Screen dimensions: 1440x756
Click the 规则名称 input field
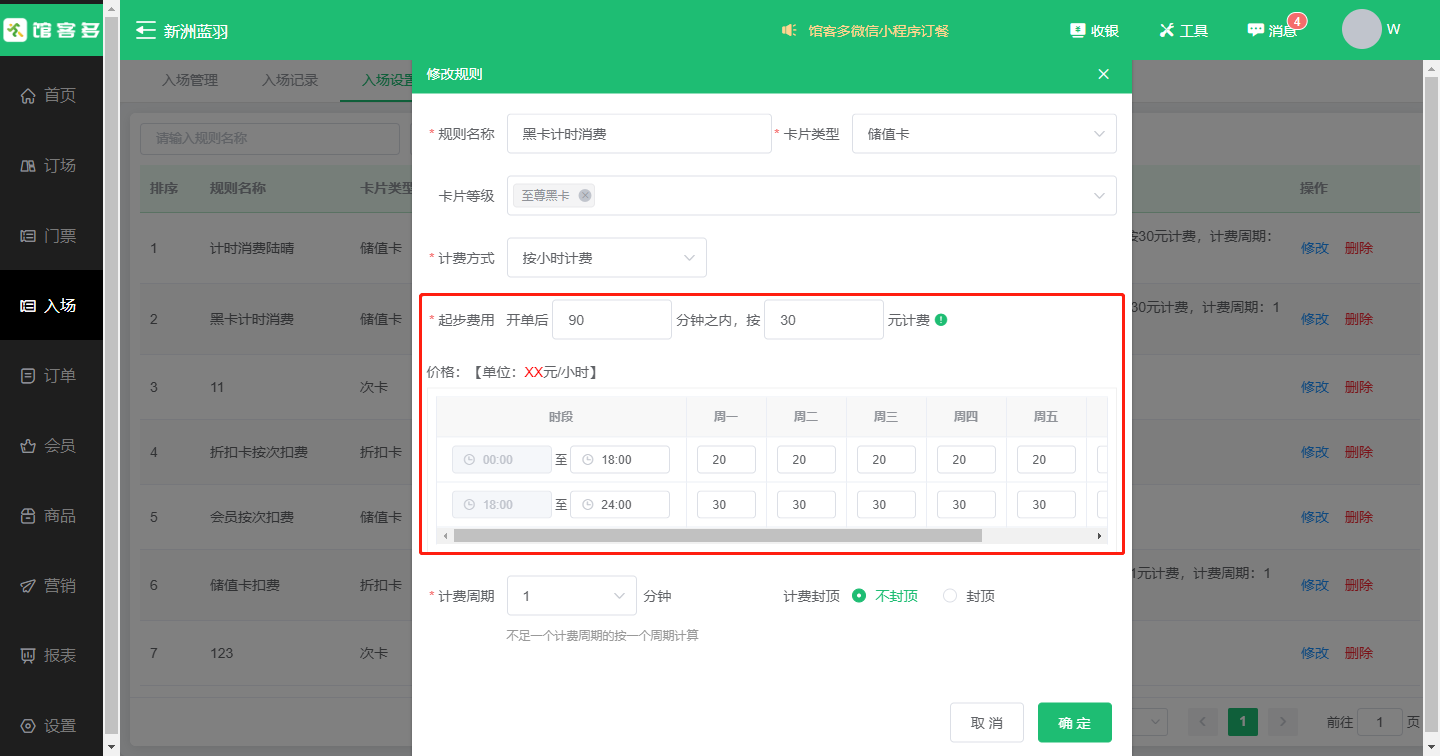tap(639, 134)
